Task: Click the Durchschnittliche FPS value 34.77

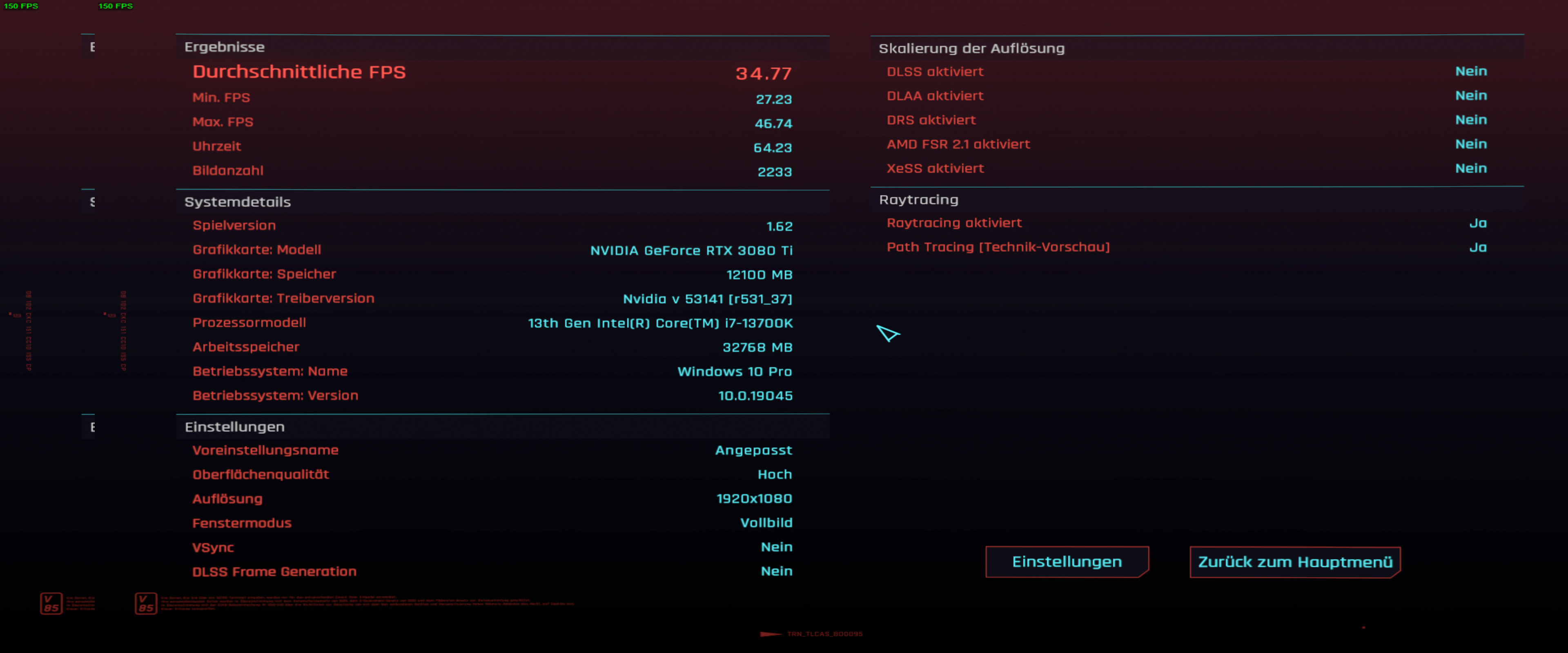Action: point(763,73)
